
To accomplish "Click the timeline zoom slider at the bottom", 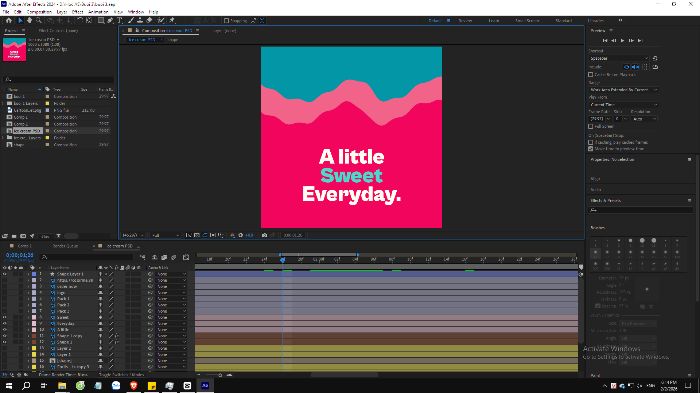I will coord(214,375).
